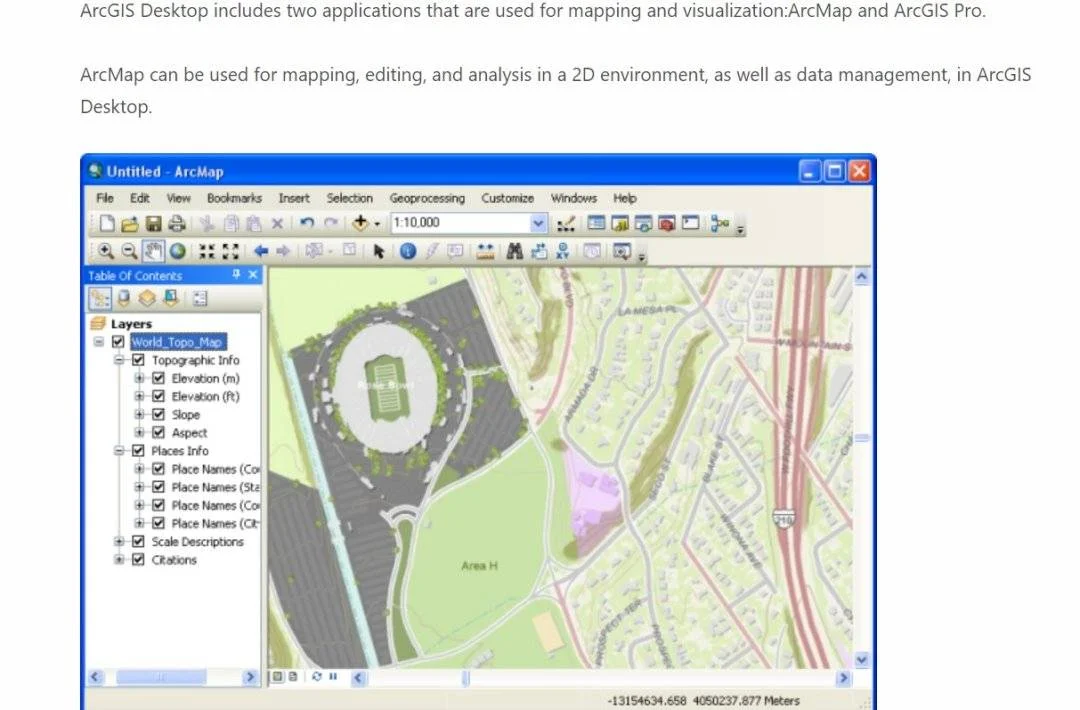Go back to previous extent arrow
1080x710 pixels.
(260, 251)
